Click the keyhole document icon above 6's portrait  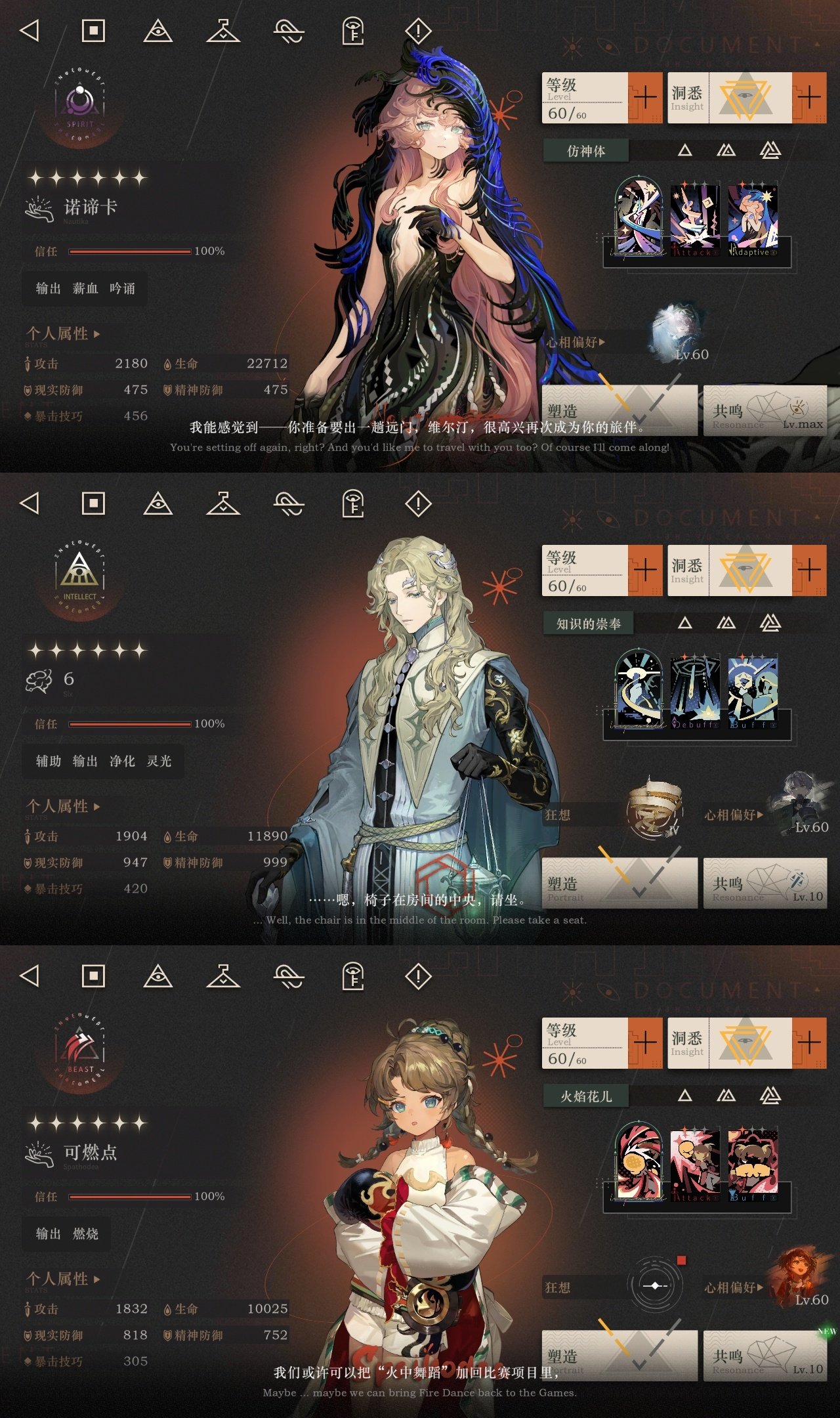click(x=353, y=504)
